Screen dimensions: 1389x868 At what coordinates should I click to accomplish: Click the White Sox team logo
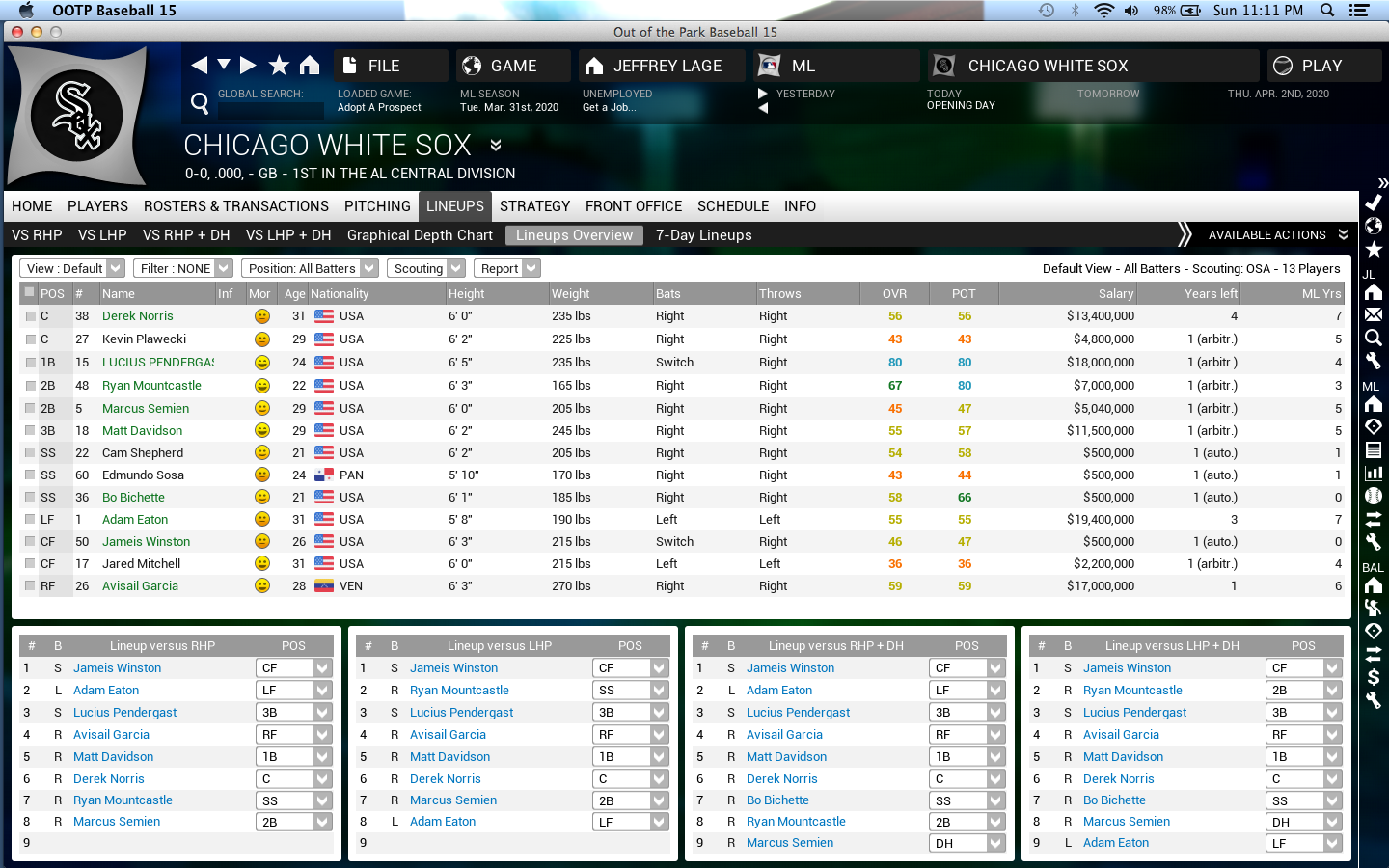[77, 117]
